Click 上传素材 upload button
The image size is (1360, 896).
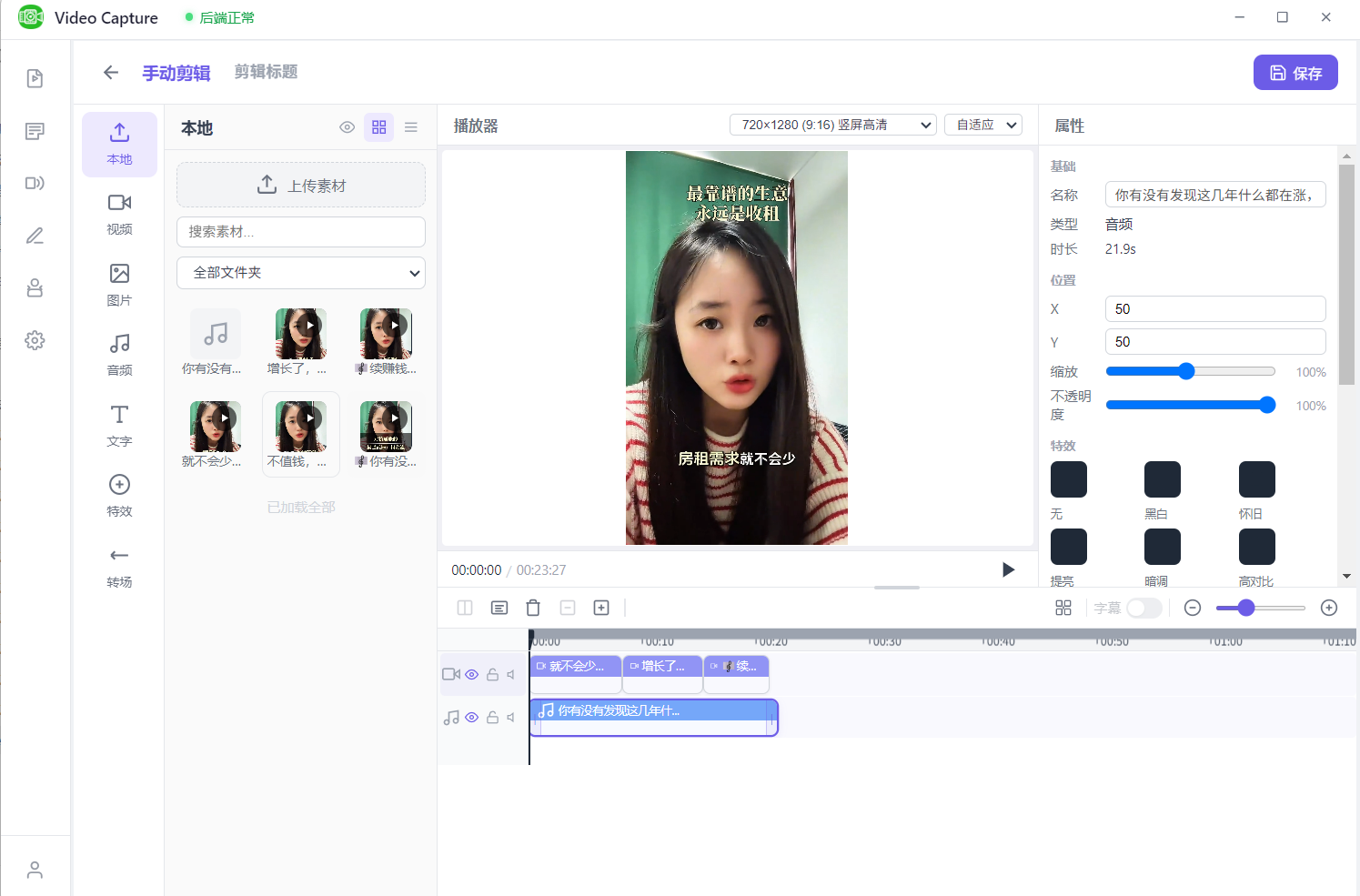(x=301, y=185)
